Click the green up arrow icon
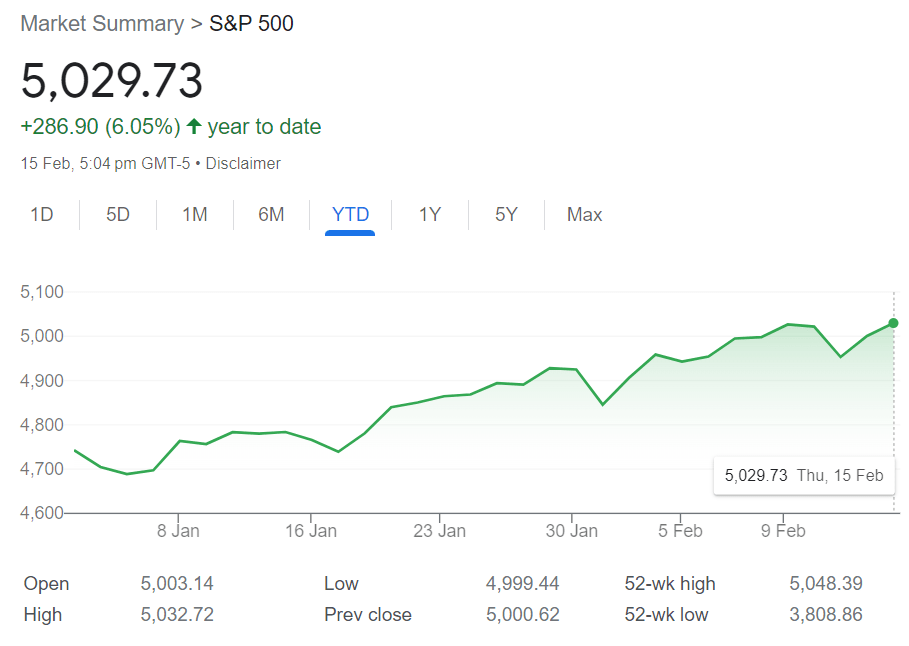 tap(194, 127)
